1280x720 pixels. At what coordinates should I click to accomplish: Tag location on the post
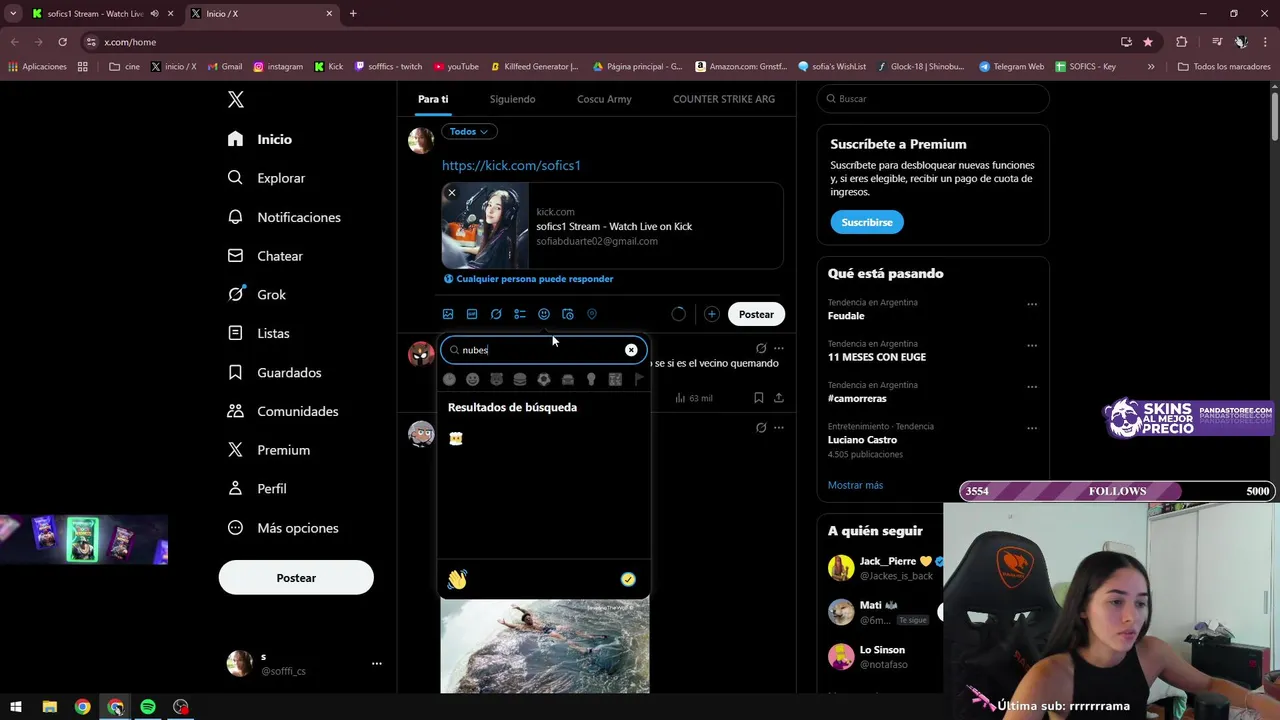pos(592,314)
